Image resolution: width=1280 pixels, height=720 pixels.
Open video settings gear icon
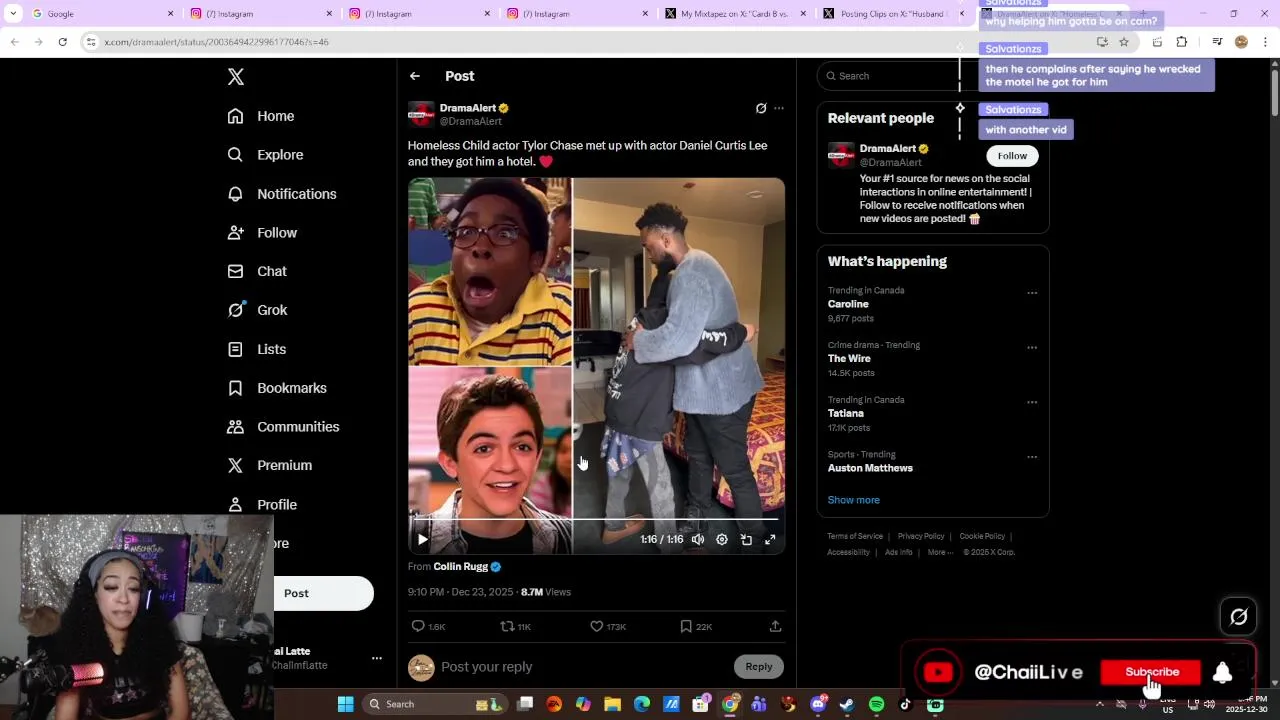tap(722, 539)
